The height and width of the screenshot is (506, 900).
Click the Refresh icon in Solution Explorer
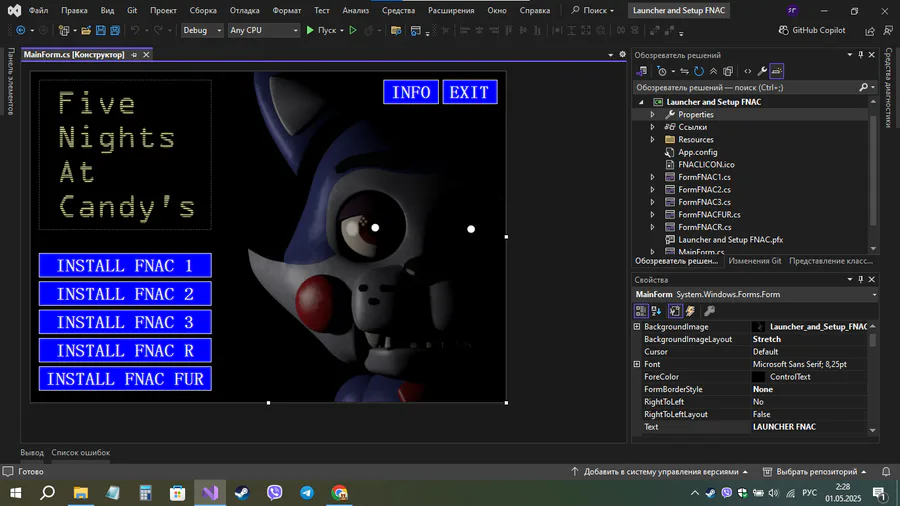tap(699, 71)
